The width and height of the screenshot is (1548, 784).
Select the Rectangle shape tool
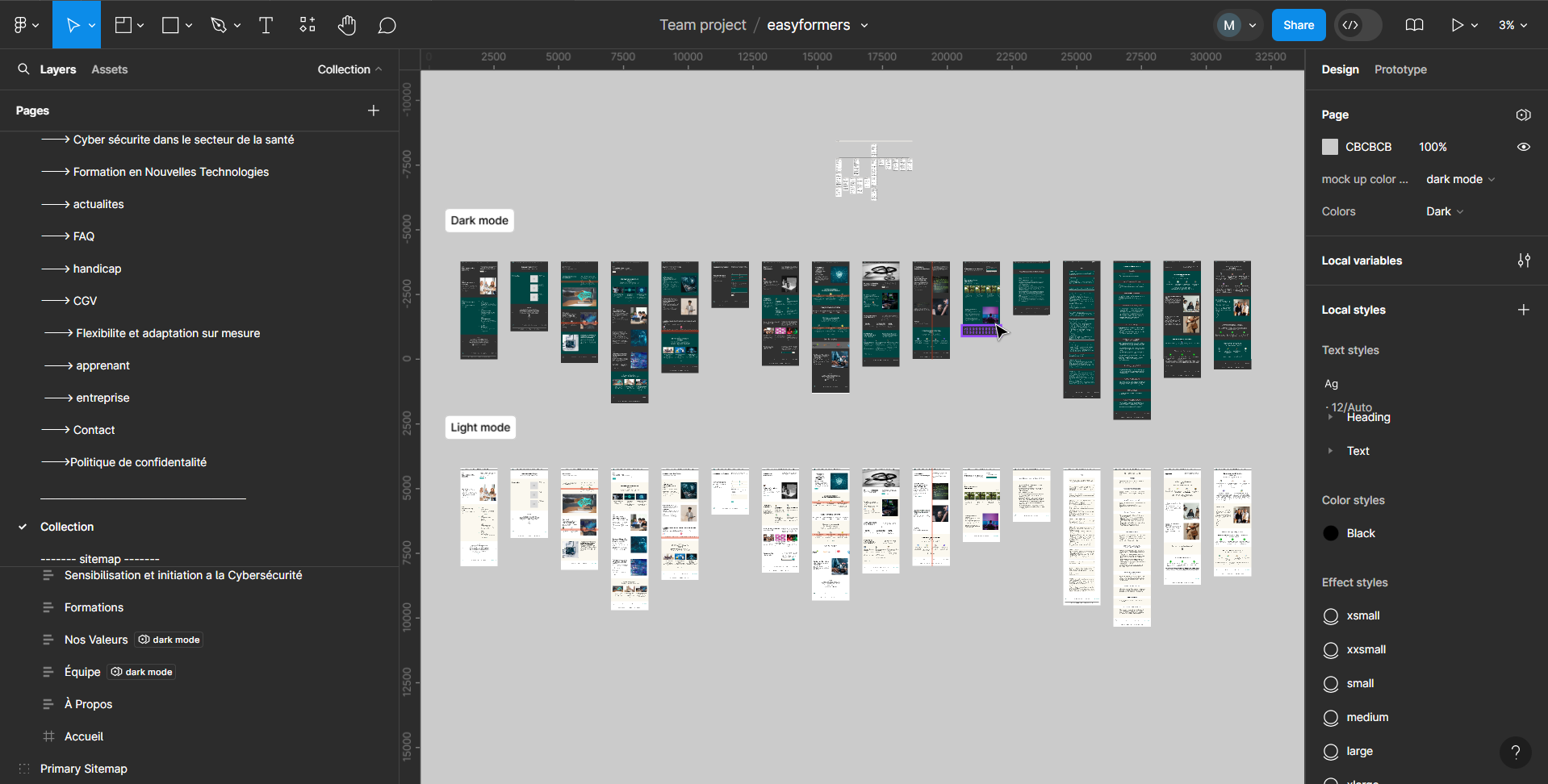[x=170, y=25]
